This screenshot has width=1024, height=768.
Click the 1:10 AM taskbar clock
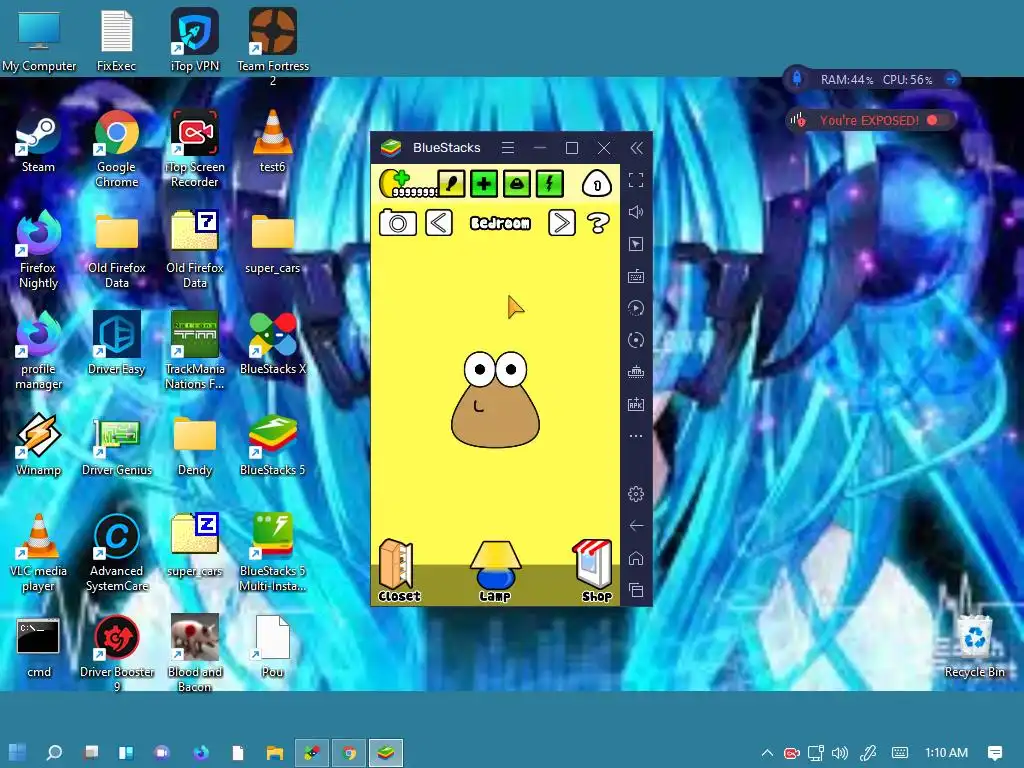(946, 753)
